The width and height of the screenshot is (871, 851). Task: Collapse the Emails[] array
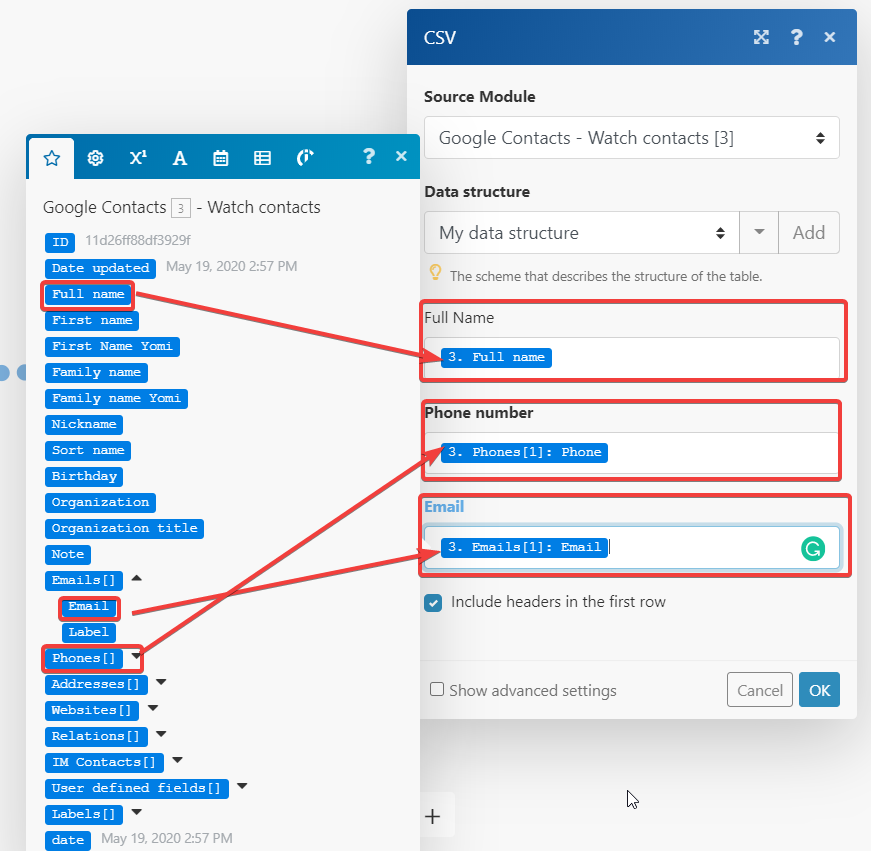[x=137, y=578]
